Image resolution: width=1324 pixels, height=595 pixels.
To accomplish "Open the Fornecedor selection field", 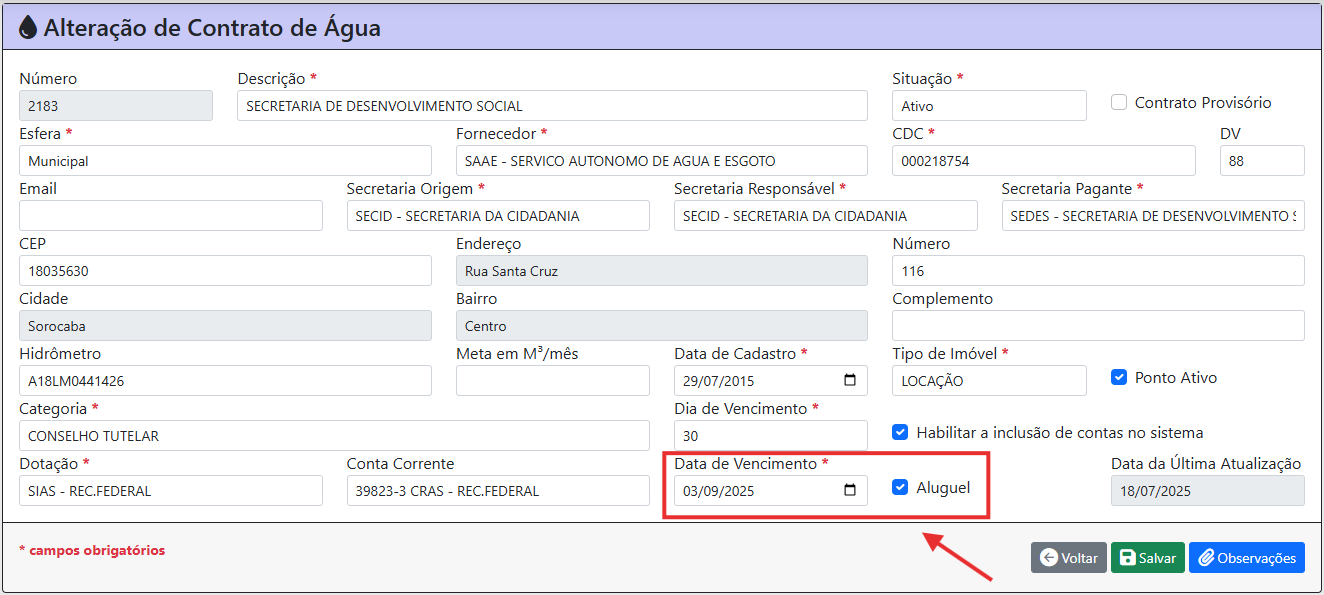I will point(661,161).
